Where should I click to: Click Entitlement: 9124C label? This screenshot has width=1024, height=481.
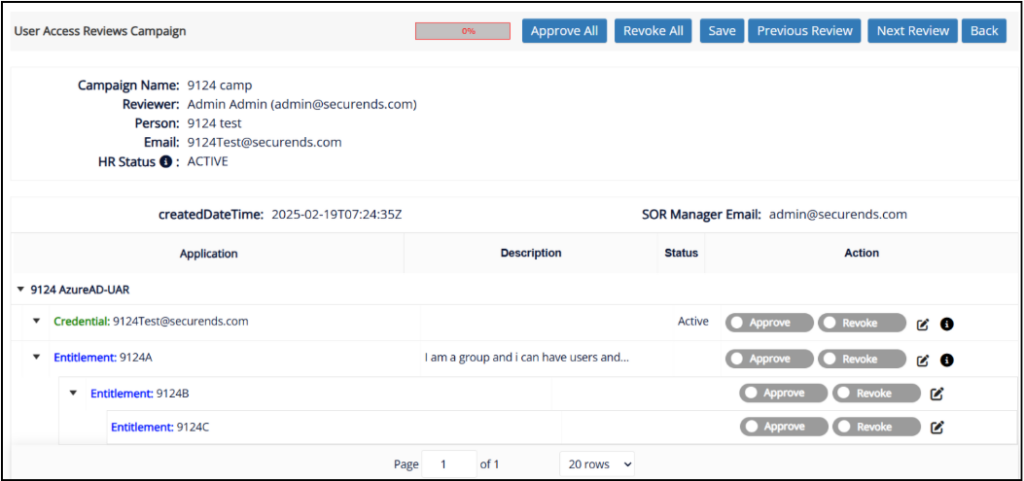[160, 427]
